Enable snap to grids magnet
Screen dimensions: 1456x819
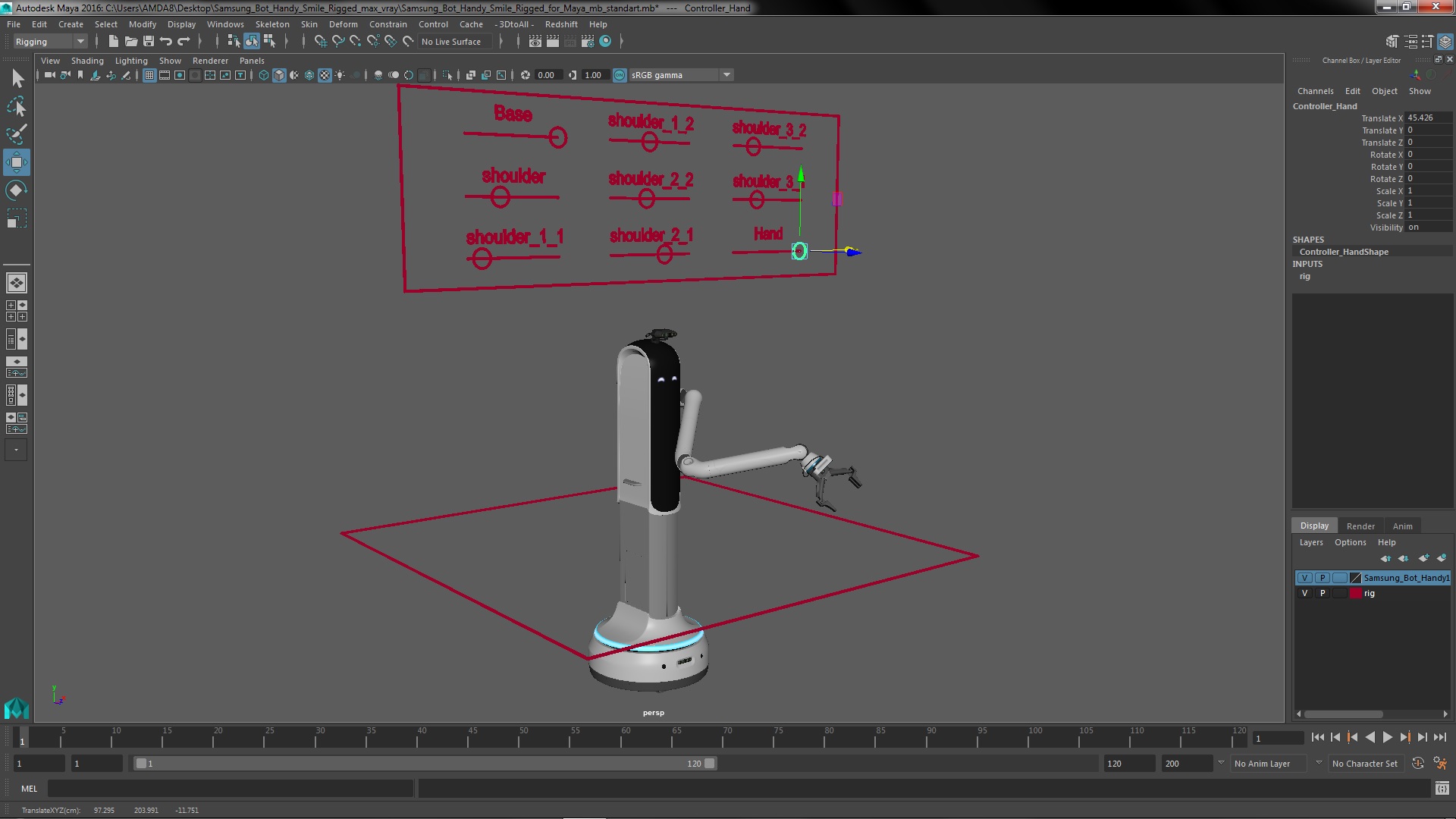(321, 41)
